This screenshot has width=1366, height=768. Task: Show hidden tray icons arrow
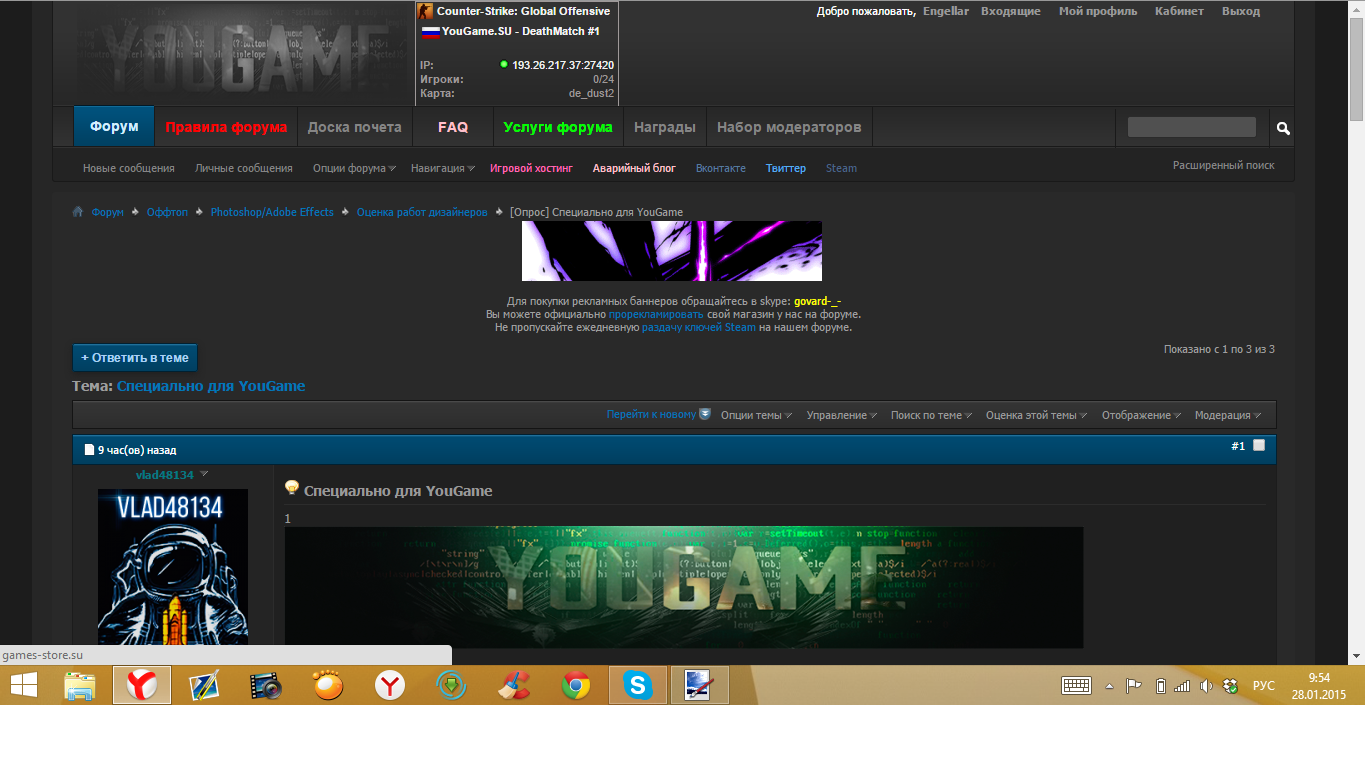click(x=1109, y=686)
